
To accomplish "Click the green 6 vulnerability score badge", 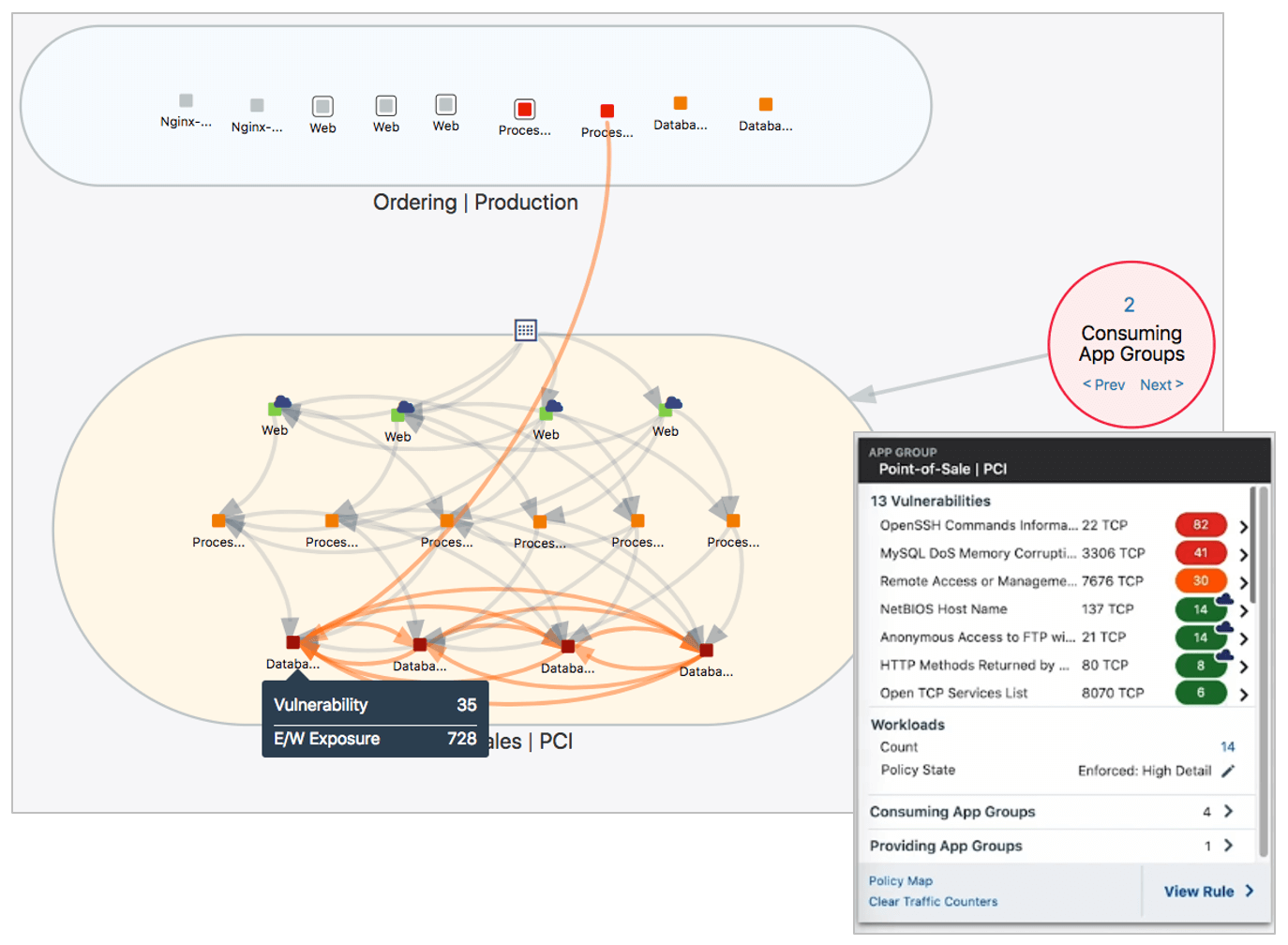I will pyautogui.click(x=1201, y=693).
